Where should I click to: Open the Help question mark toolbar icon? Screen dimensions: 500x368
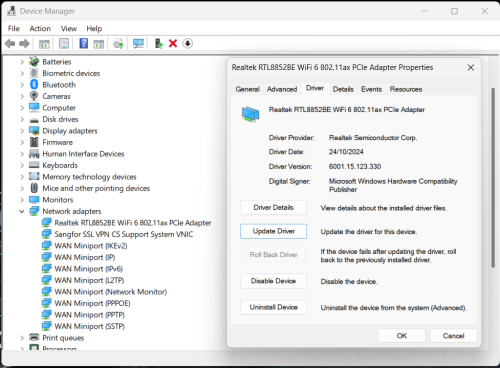click(83, 43)
